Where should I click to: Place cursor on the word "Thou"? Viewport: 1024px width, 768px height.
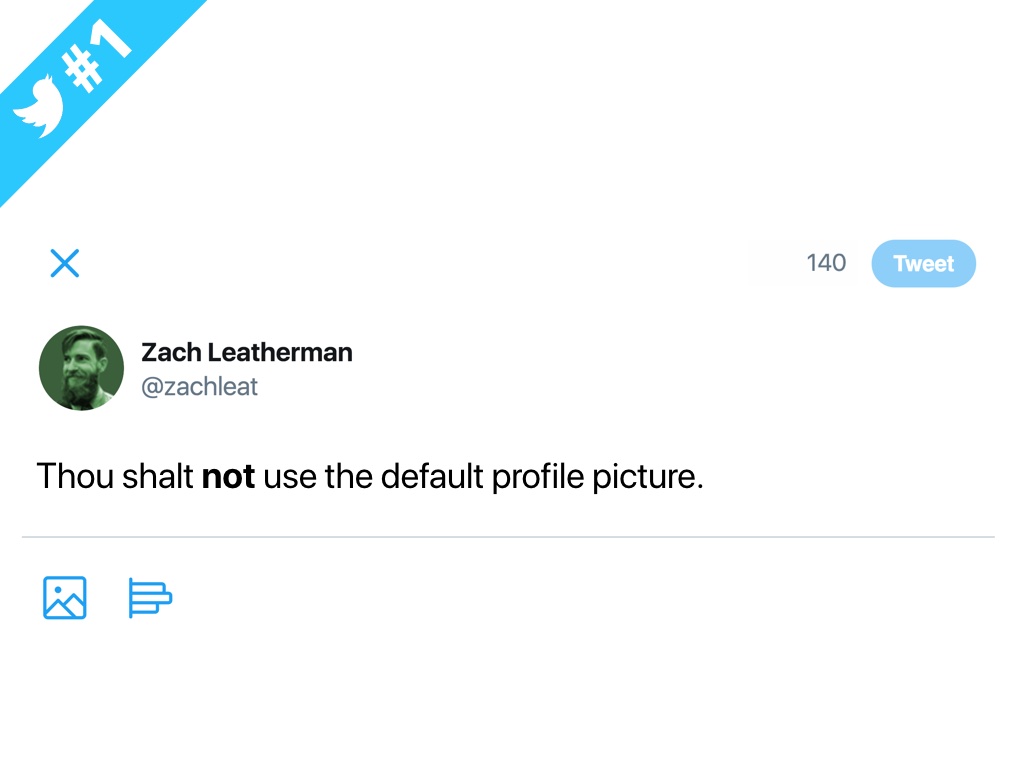tap(75, 477)
